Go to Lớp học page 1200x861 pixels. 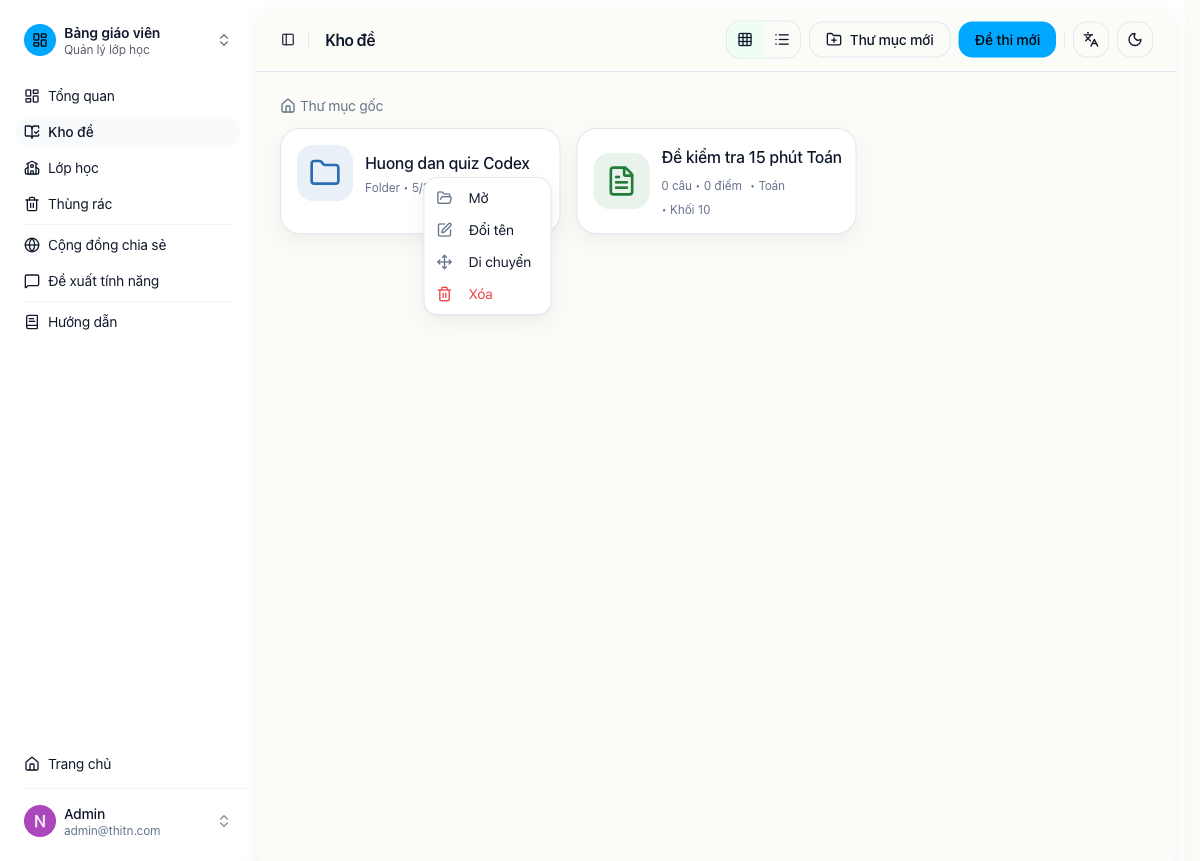pyautogui.click(x=128, y=168)
